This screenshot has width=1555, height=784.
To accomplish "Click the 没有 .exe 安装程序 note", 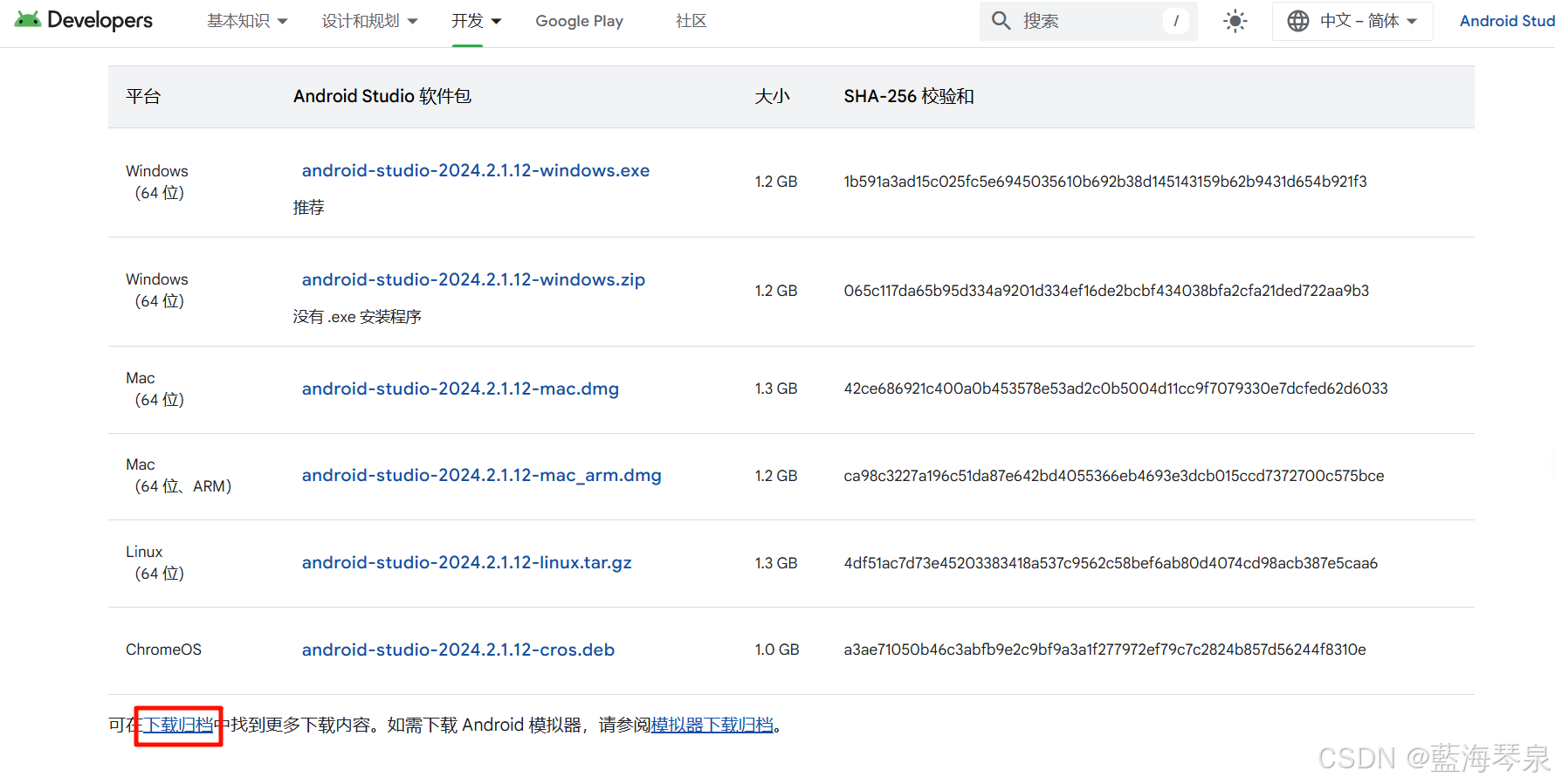I will tap(357, 317).
